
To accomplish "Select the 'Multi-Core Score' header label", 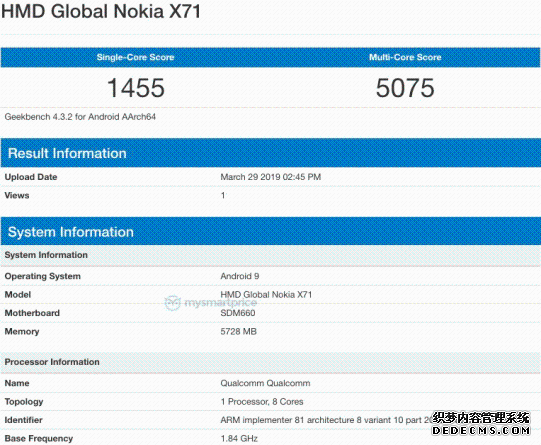I will tap(405, 57).
